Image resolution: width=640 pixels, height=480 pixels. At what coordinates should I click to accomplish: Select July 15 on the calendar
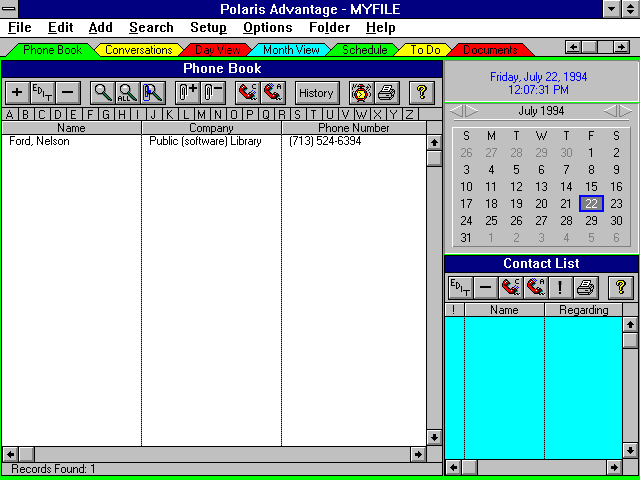tap(591, 187)
